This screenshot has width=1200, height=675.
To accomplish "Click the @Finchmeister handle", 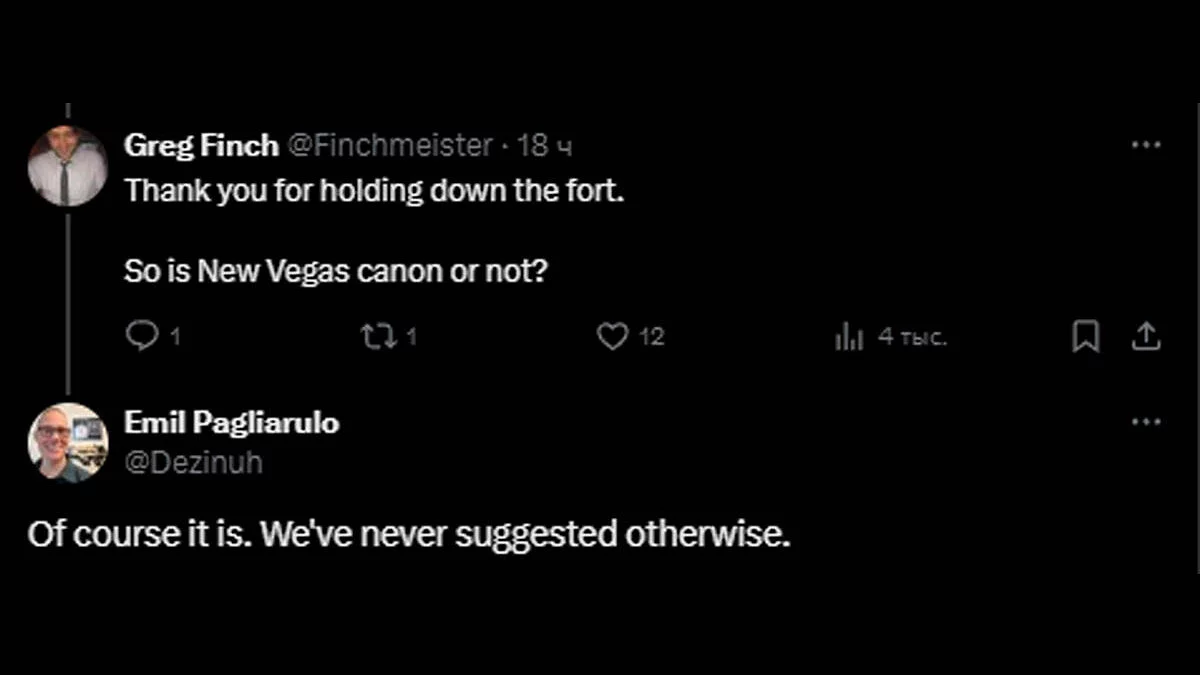I will point(390,146).
